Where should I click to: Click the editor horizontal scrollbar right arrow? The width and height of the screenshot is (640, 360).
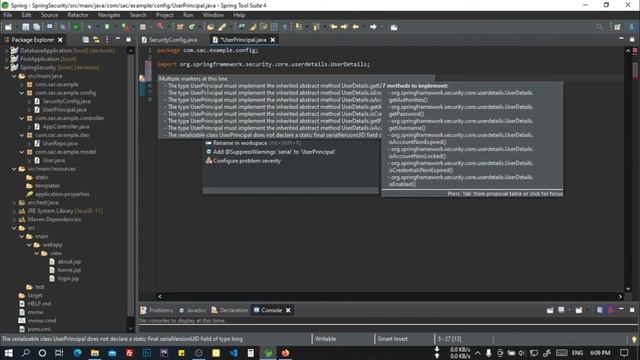(x=620, y=296)
